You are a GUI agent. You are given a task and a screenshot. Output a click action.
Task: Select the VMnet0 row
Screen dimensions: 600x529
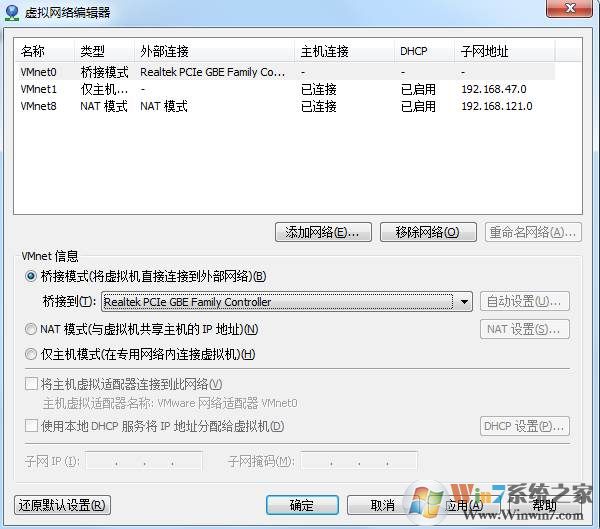click(x=285, y=72)
